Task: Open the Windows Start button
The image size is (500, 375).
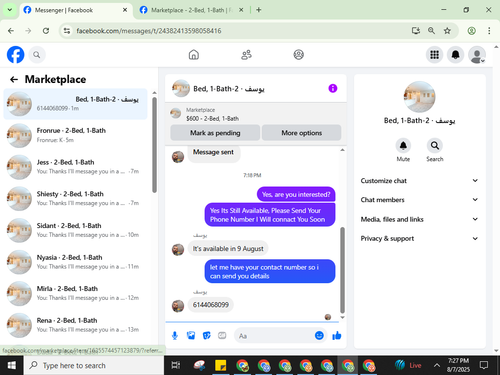Action: click(x=12, y=365)
